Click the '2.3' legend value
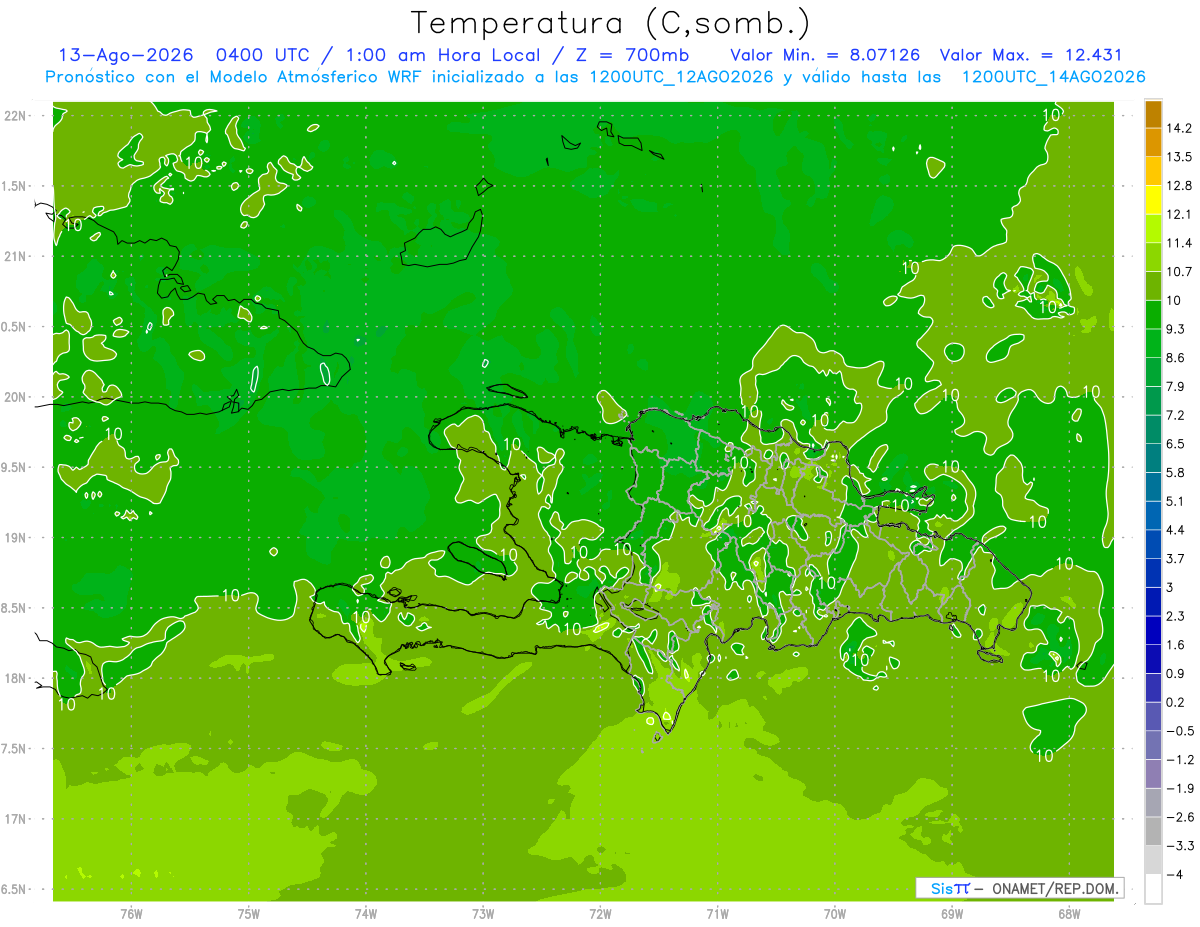The height and width of the screenshot is (927, 1200). pos(1175,616)
